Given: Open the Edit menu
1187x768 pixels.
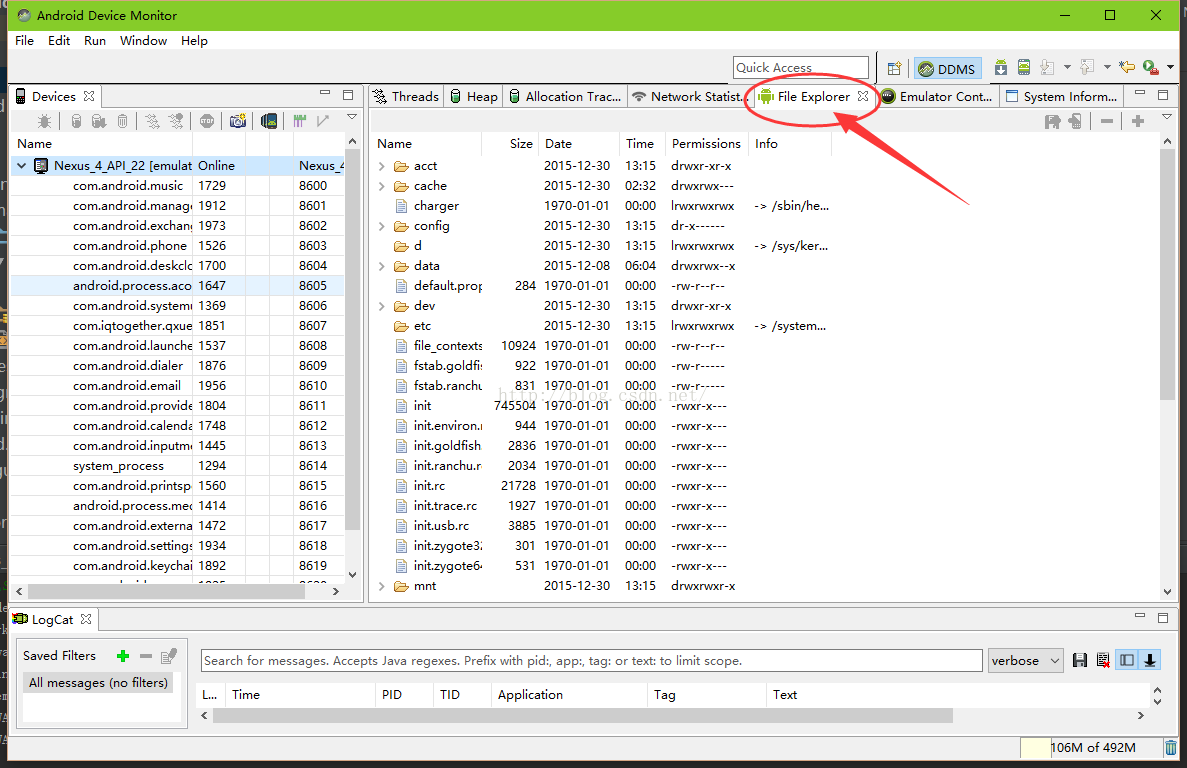Looking at the screenshot, I should [x=59, y=41].
